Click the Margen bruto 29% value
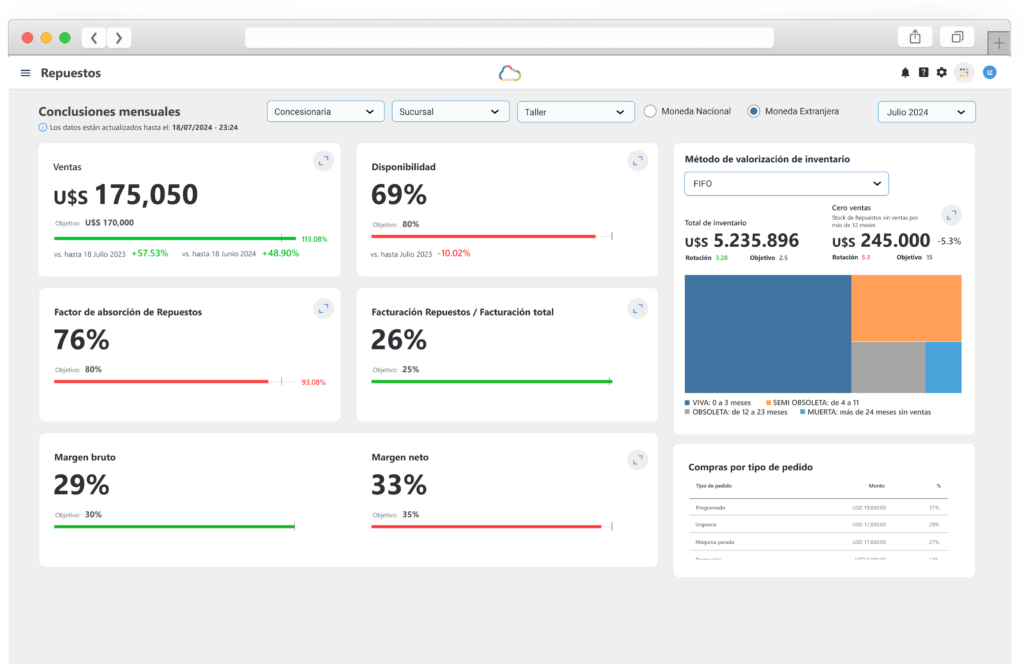This screenshot has height=664, width=1024. pyautogui.click(x=82, y=485)
